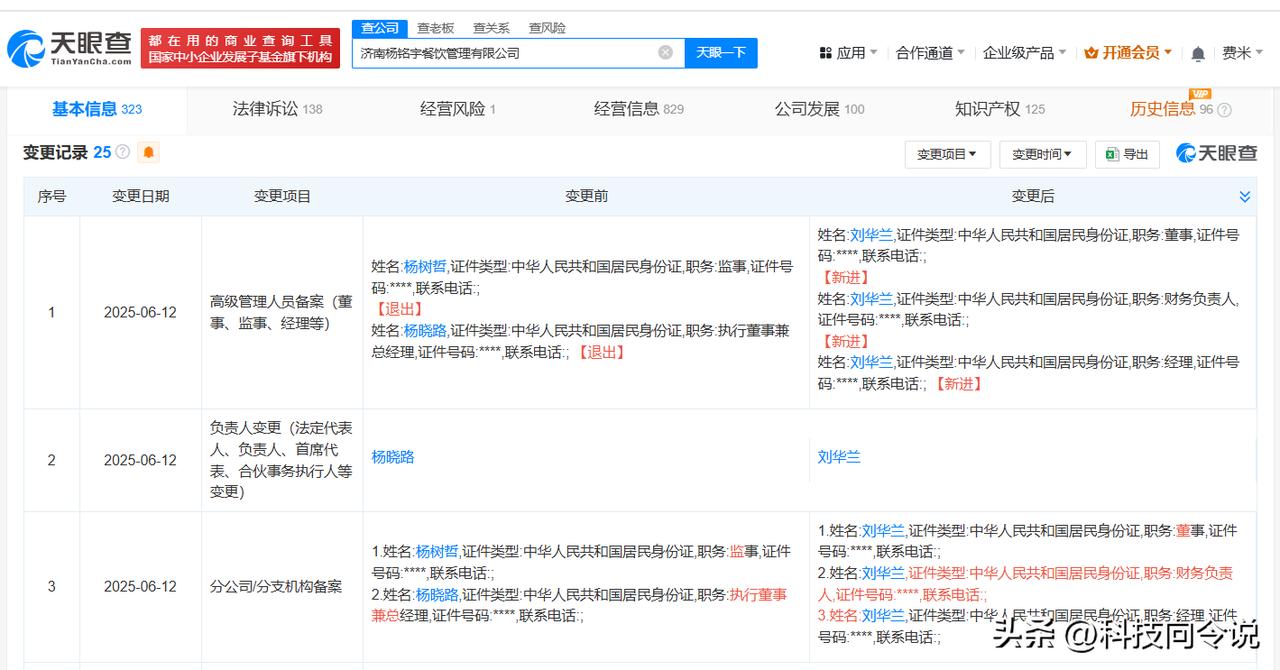The height and width of the screenshot is (670, 1280).
Task: Click the TianYanCha logo at top left
Action: click(70, 48)
